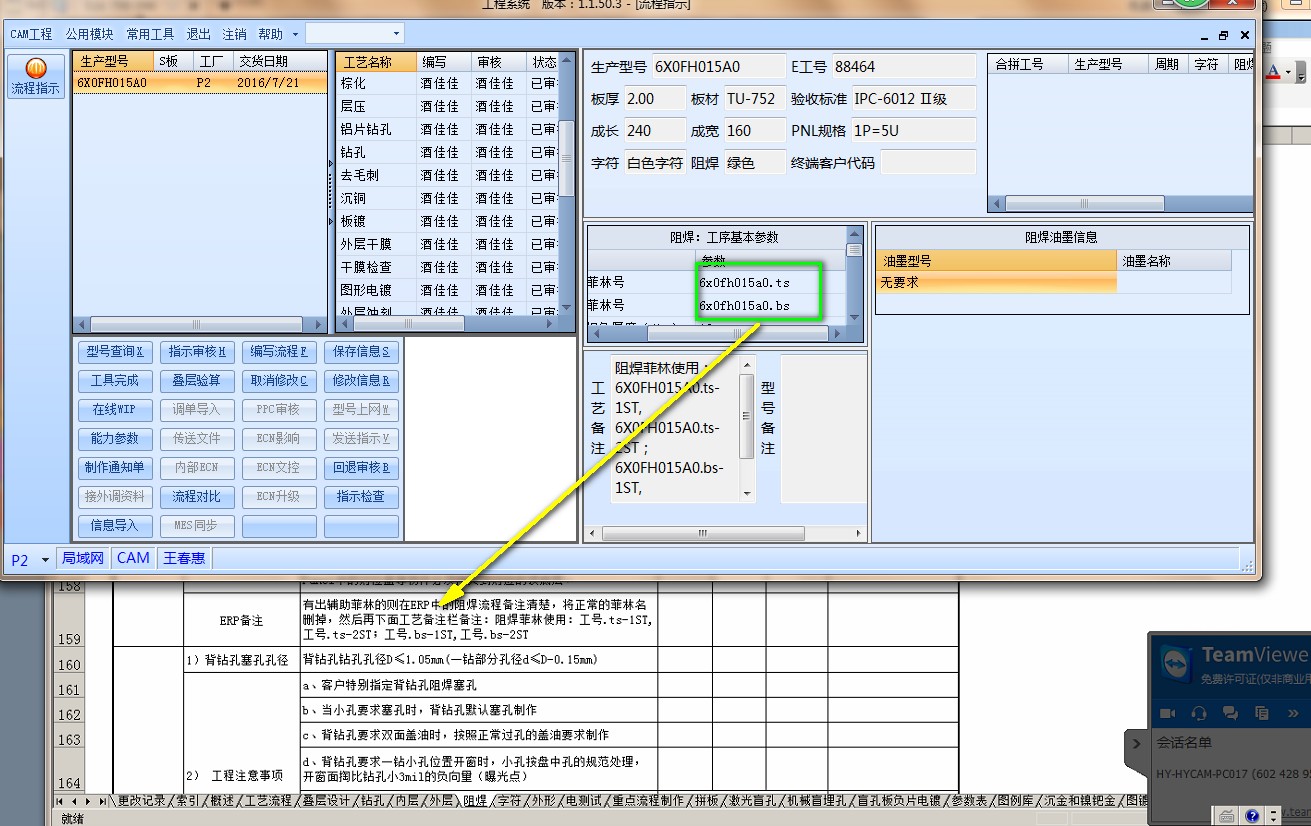Click the 流程指示 sidebar icon
This screenshot has height=826, width=1311.
36,77
